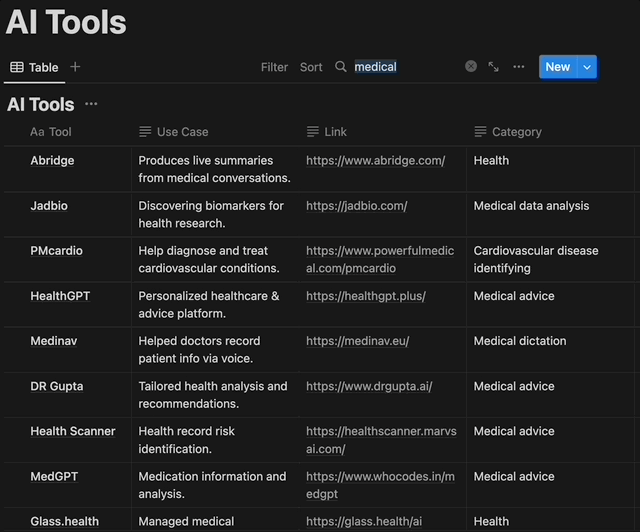Click 'Medication information and analysis' cell
This screenshot has height=532, width=640.
point(215,485)
